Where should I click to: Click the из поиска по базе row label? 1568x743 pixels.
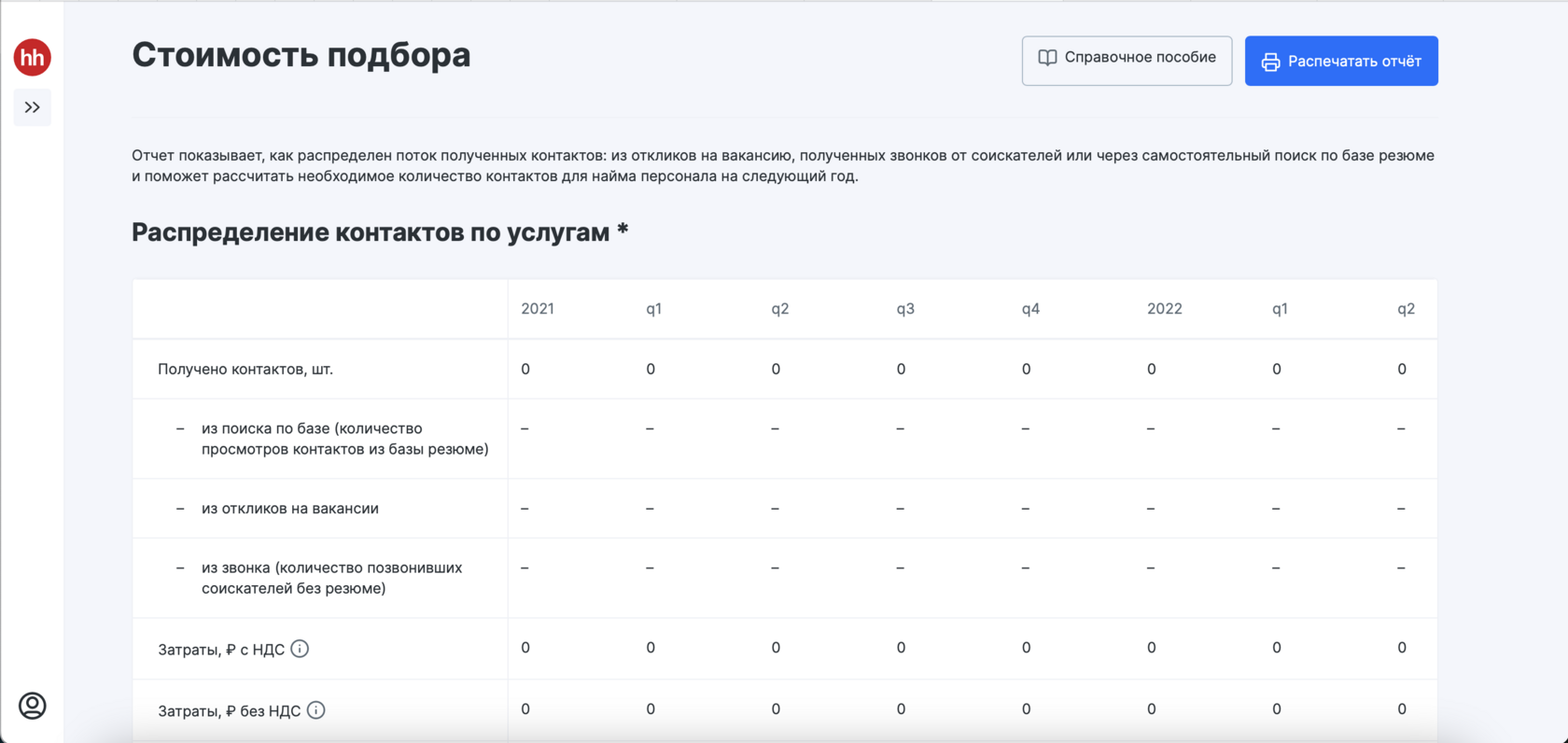(344, 439)
